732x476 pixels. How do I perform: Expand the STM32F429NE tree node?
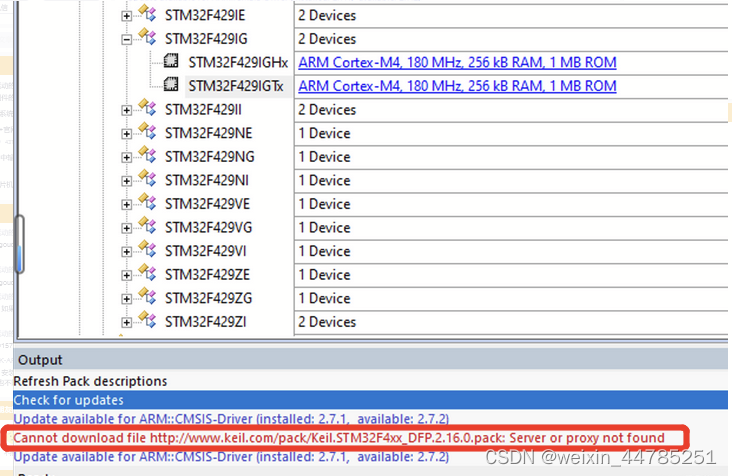(127, 134)
